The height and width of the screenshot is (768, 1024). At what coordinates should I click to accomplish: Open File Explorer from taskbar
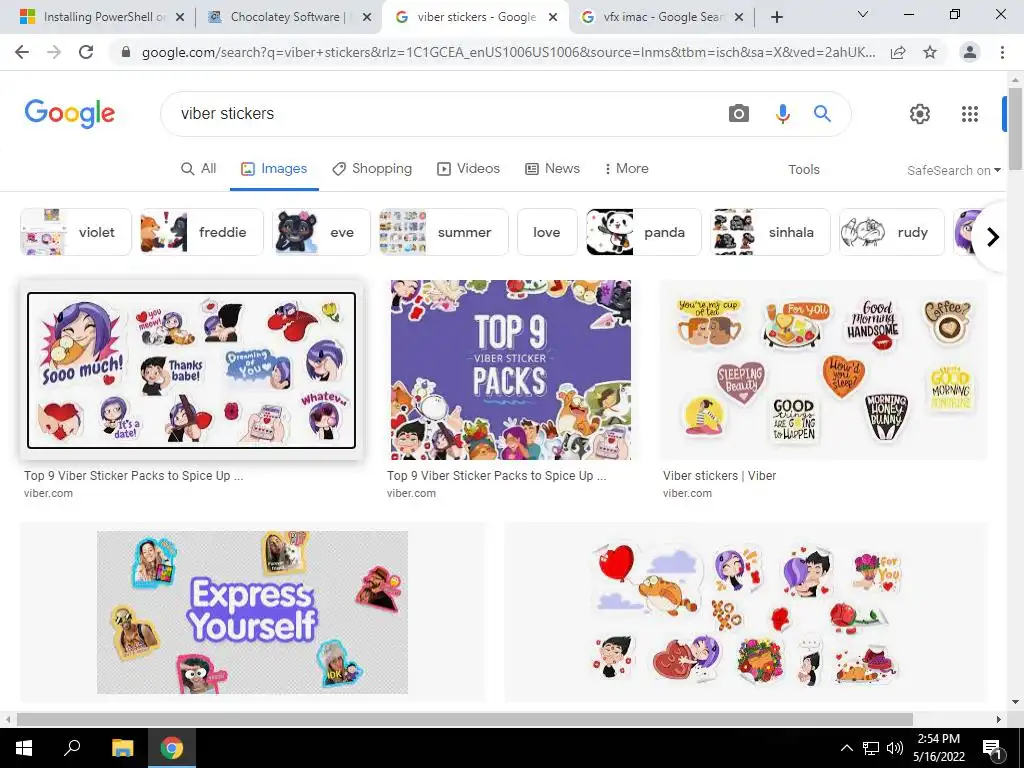point(122,748)
